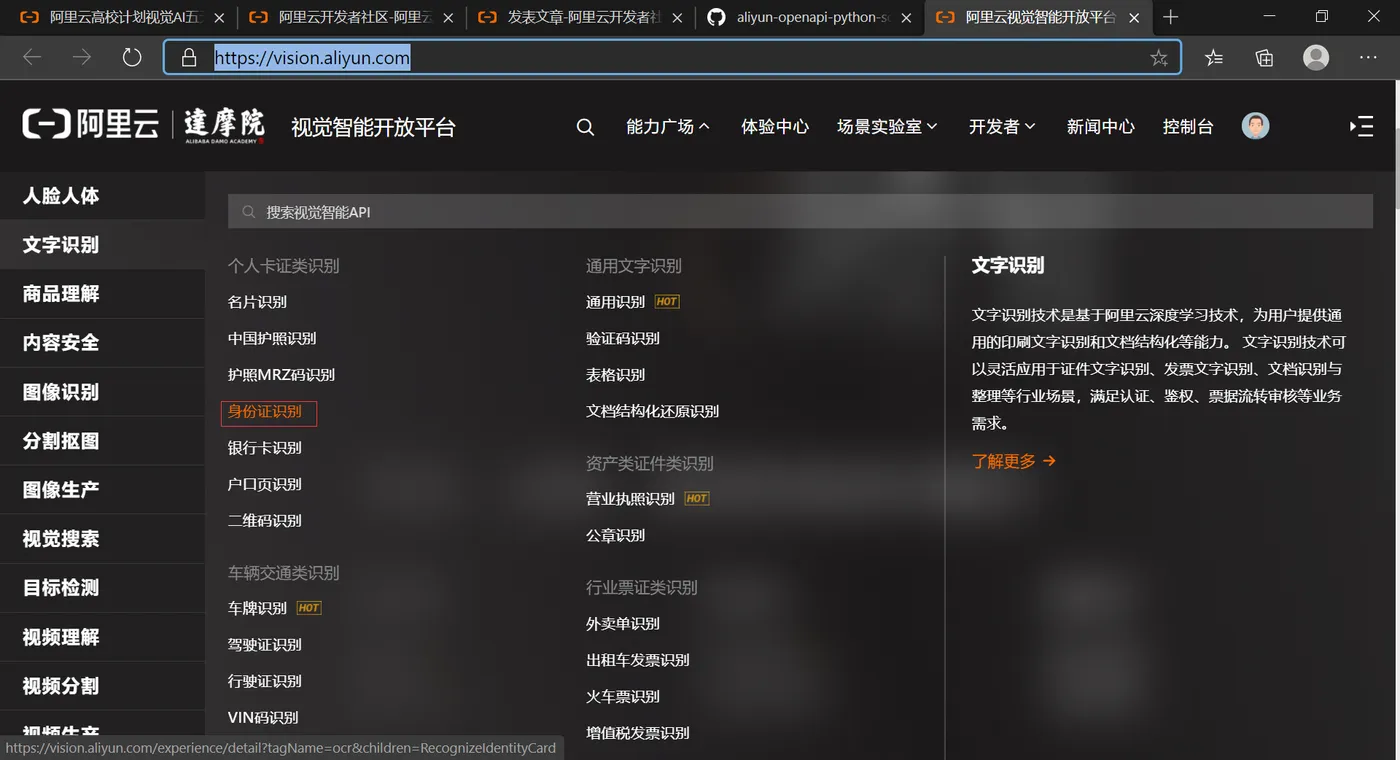This screenshot has height=760, width=1400.
Task: Open the 银行卡识别 link
Action: (265, 448)
